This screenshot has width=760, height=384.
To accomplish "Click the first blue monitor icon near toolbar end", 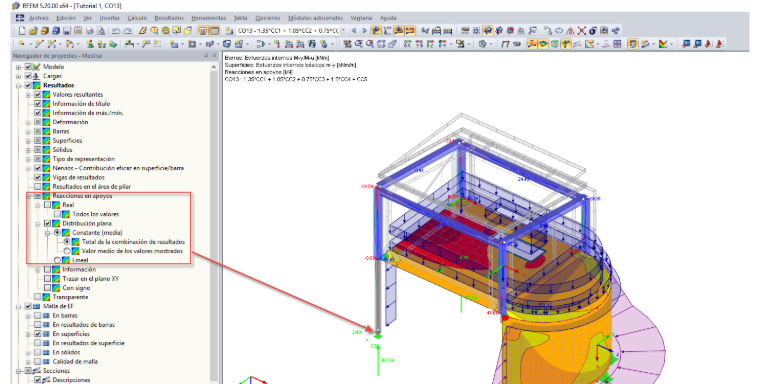I will coord(686,43).
